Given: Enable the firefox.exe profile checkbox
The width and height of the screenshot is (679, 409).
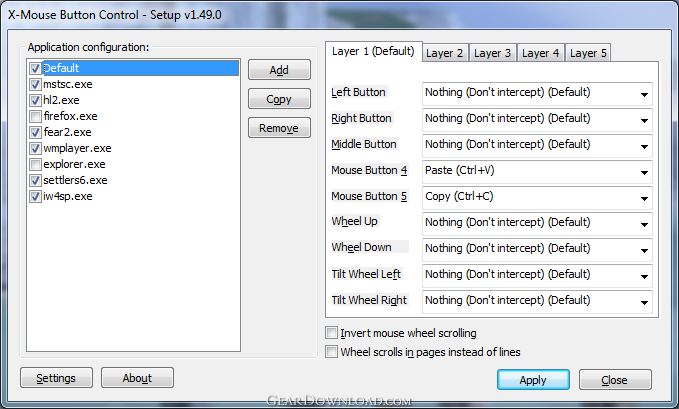Looking at the screenshot, I should pos(35,116).
